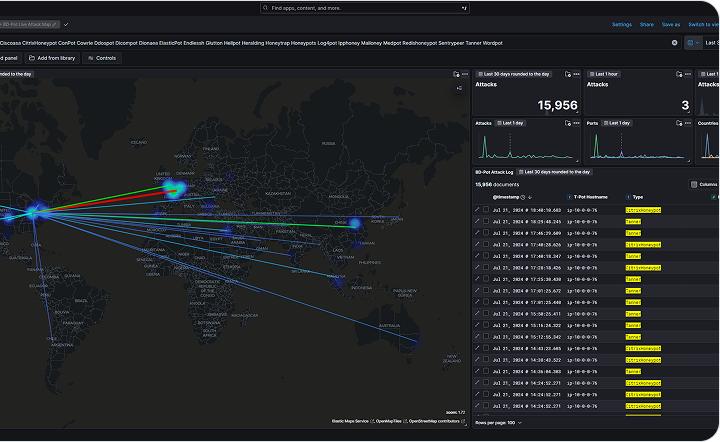The image size is (720, 442).
Task: Expand document details for the 14:43:23.605 row
Action: pos(477,347)
